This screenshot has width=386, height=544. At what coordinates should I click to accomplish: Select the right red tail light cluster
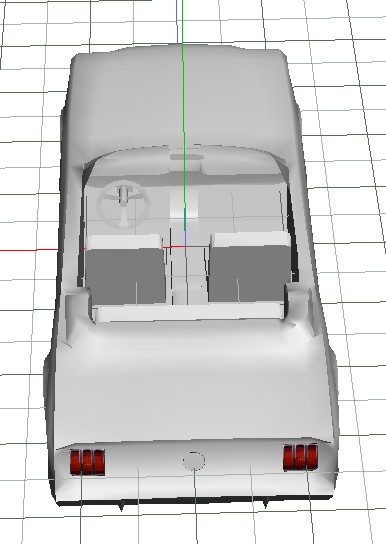[300, 457]
